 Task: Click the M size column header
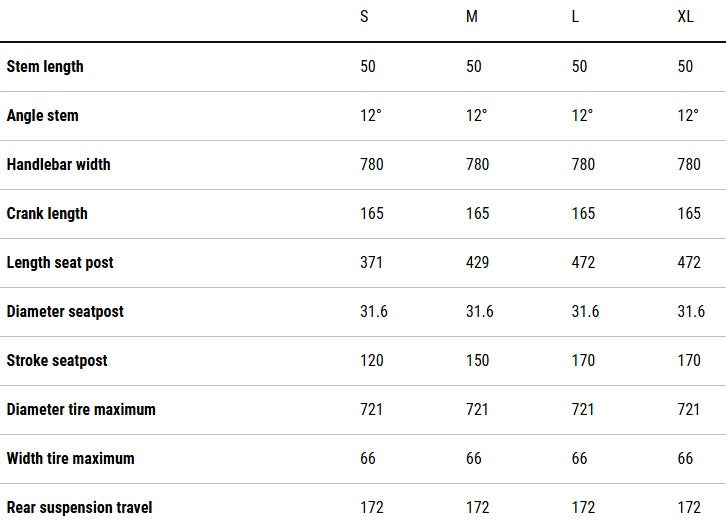pyautogui.click(x=472, y=18)
